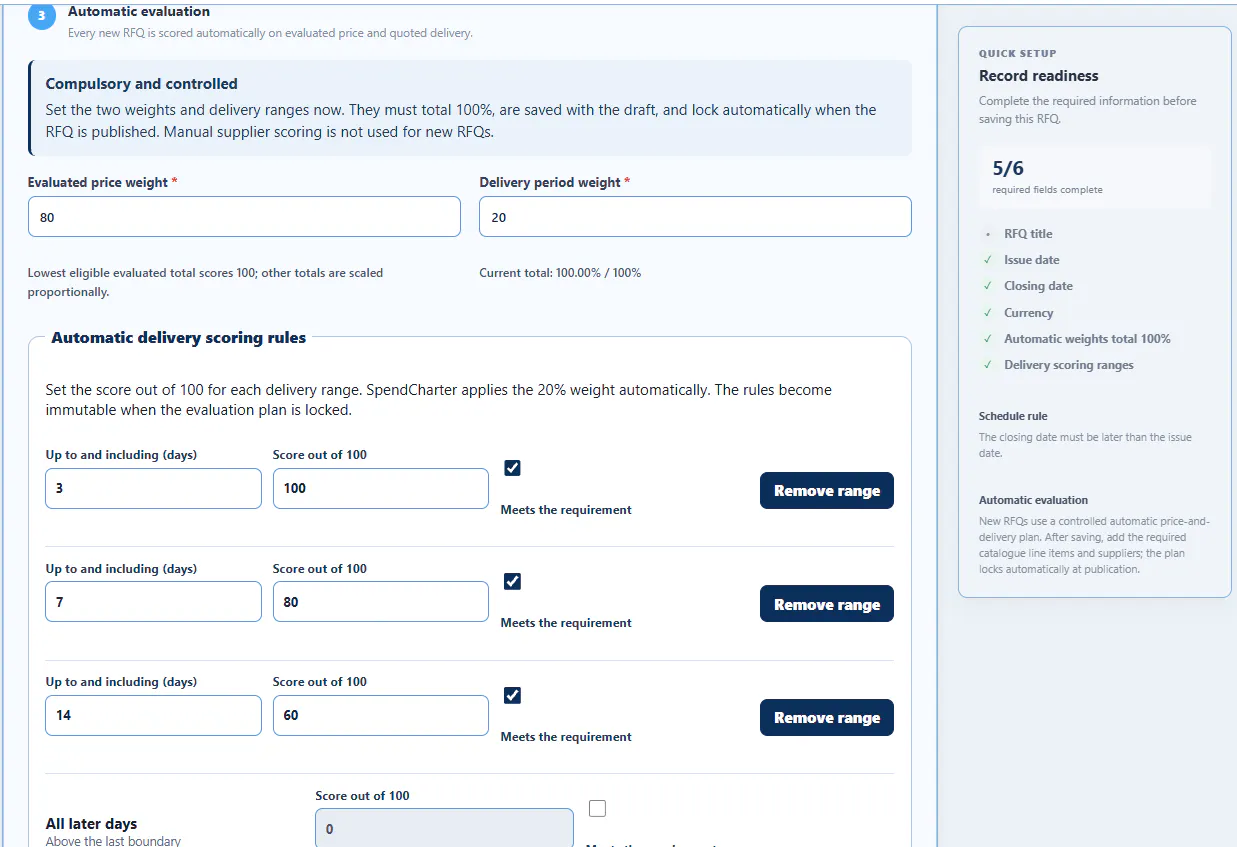Click check mark beside Automatic weights total 100%
The height and width of the screenshot is (847, 1237).
pyautogui.click(x=988, y=339)
